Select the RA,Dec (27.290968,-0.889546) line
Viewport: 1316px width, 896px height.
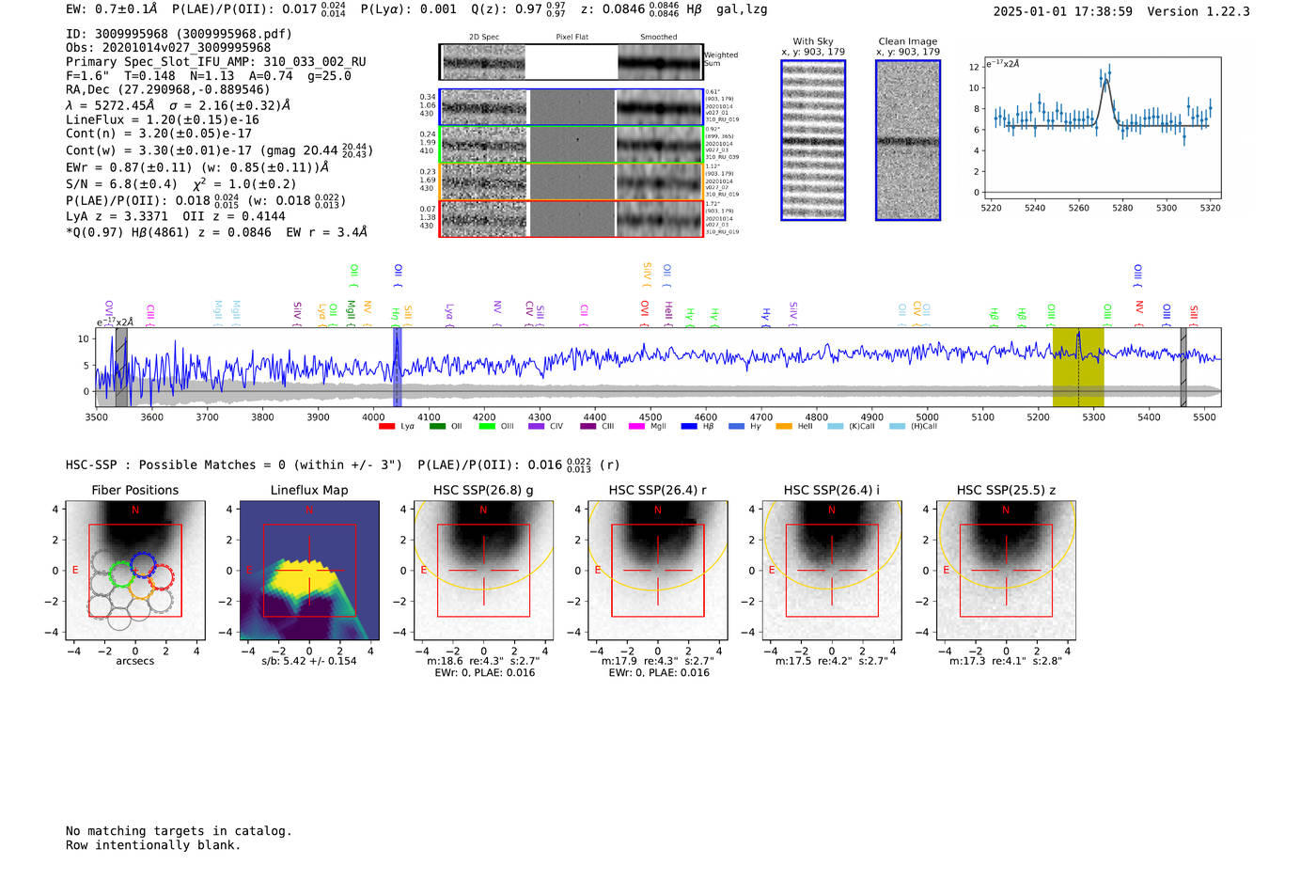(168, 90)
